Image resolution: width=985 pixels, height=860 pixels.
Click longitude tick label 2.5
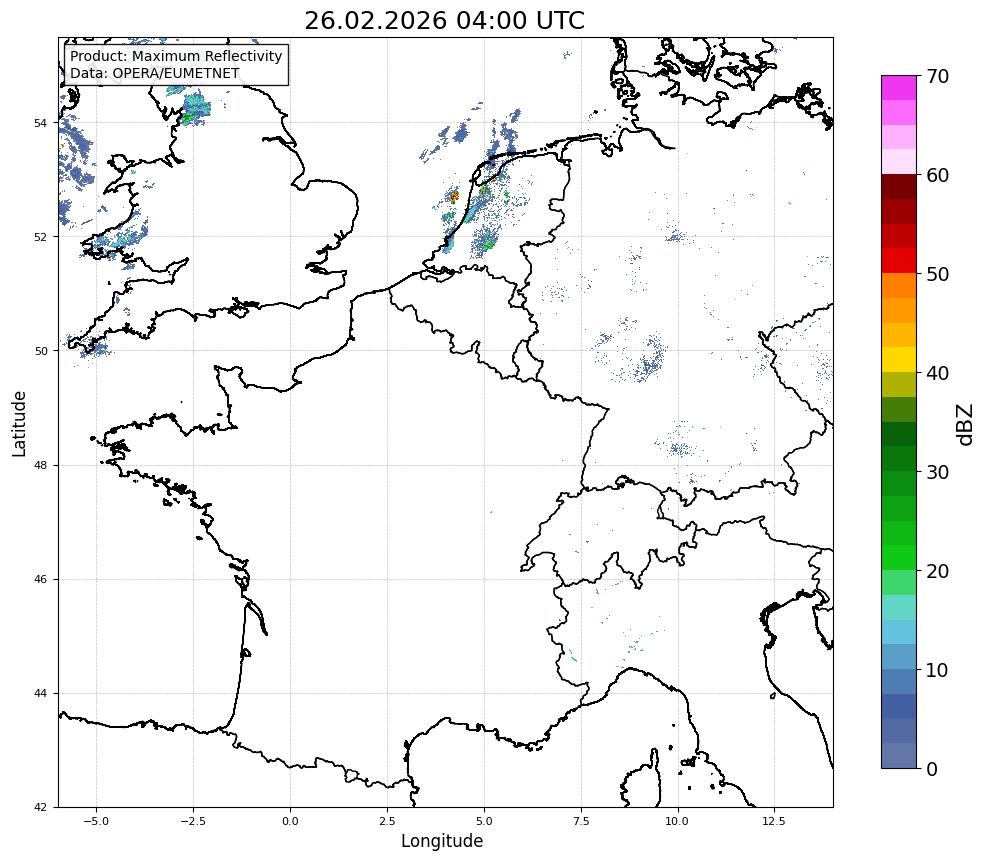(x=387, y=821)
